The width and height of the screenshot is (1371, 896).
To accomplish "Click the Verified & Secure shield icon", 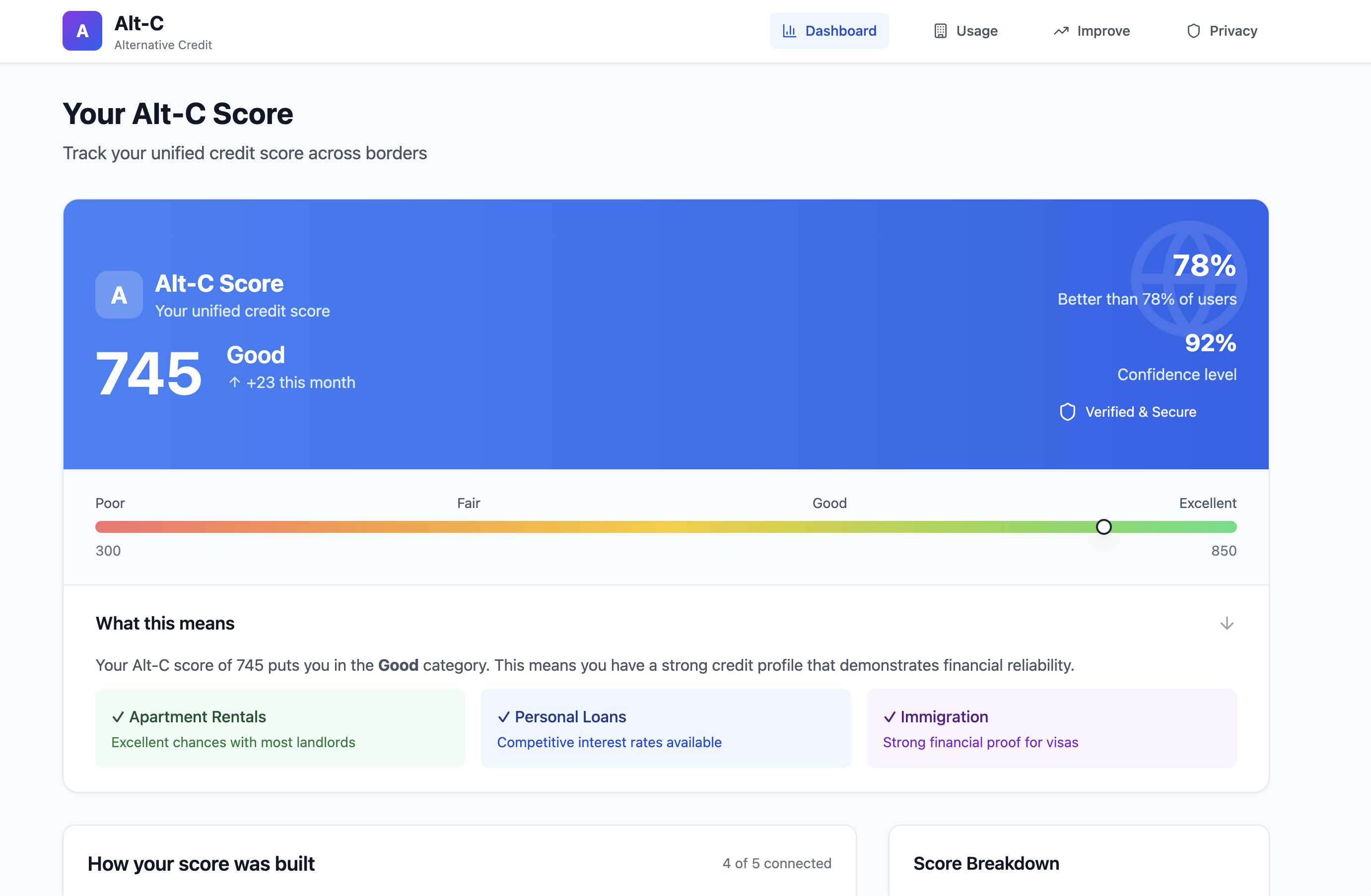I will pyautogui.click(x=1067, y=412).
